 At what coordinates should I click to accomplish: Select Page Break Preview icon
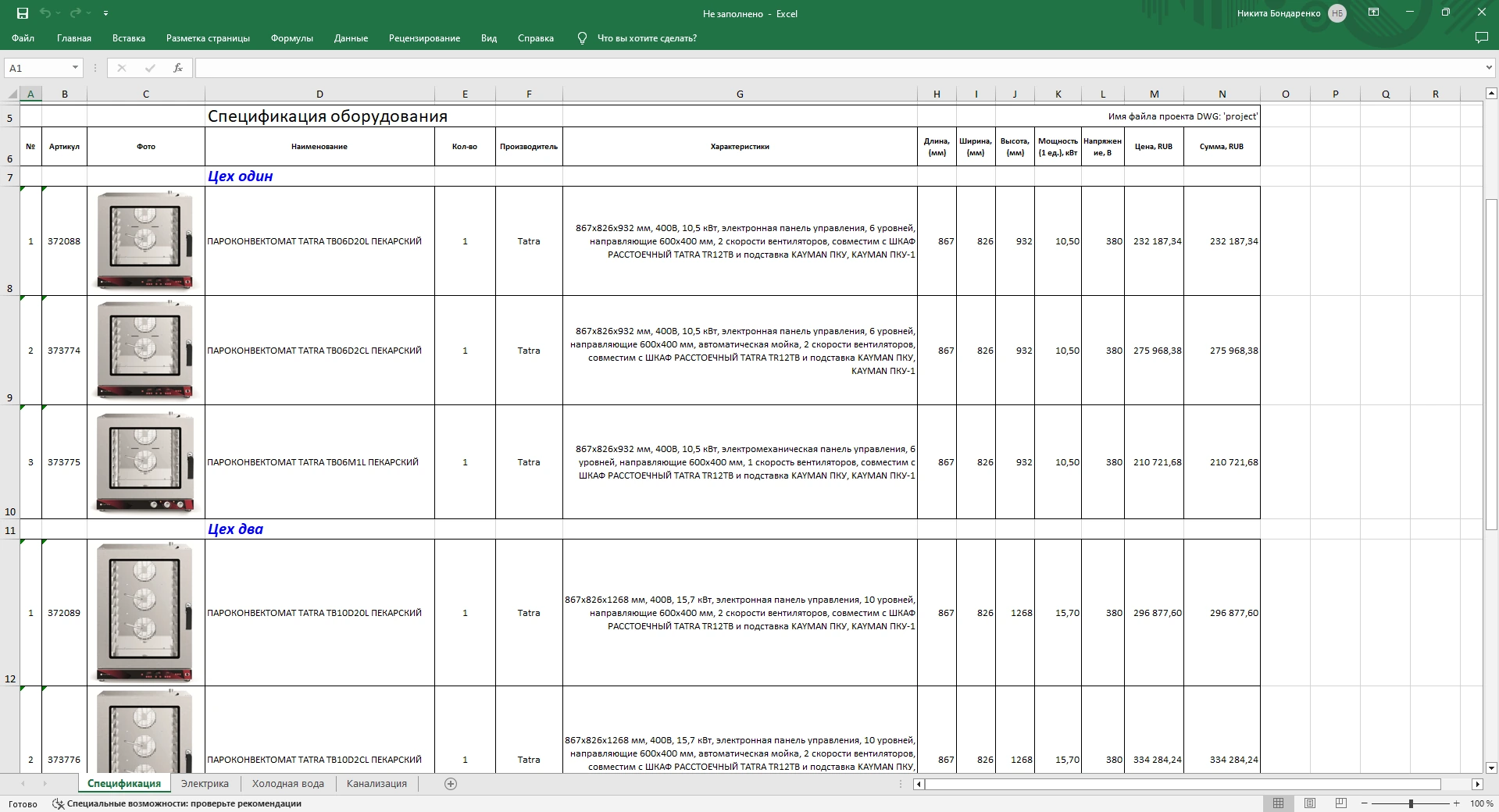1341,803
